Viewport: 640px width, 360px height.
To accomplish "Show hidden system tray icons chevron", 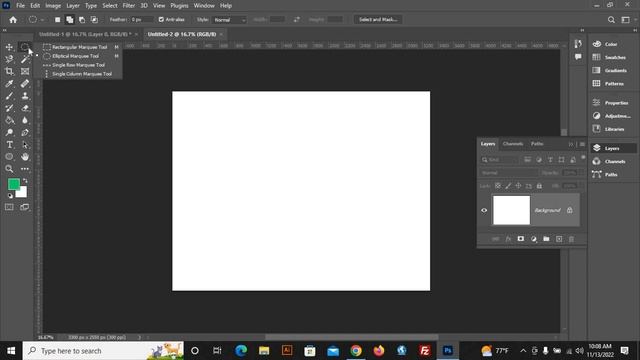I will click(523, 351).
